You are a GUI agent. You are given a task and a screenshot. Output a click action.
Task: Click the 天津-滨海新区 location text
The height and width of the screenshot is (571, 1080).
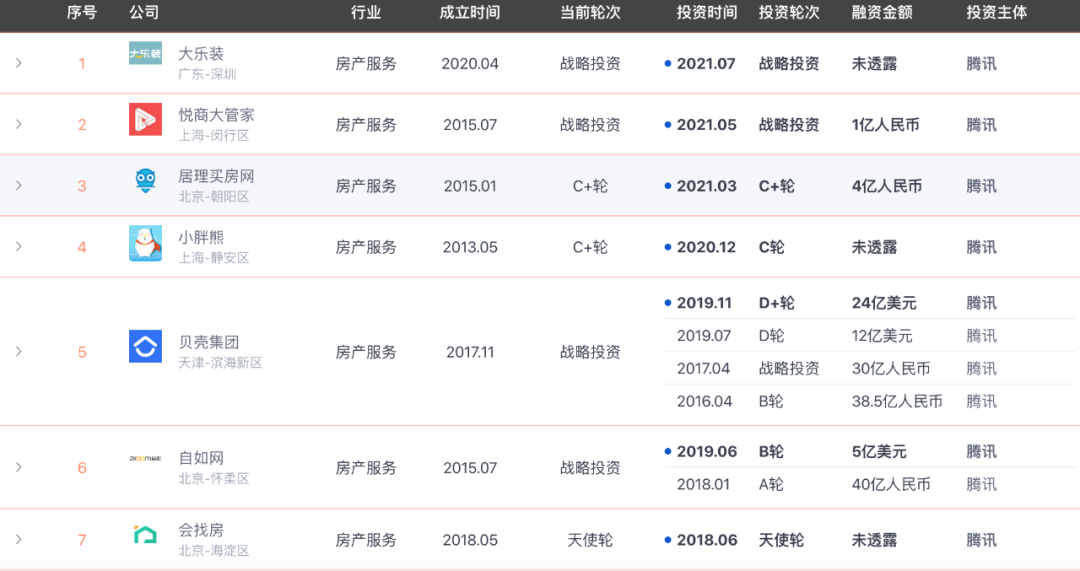click(220, 363)
